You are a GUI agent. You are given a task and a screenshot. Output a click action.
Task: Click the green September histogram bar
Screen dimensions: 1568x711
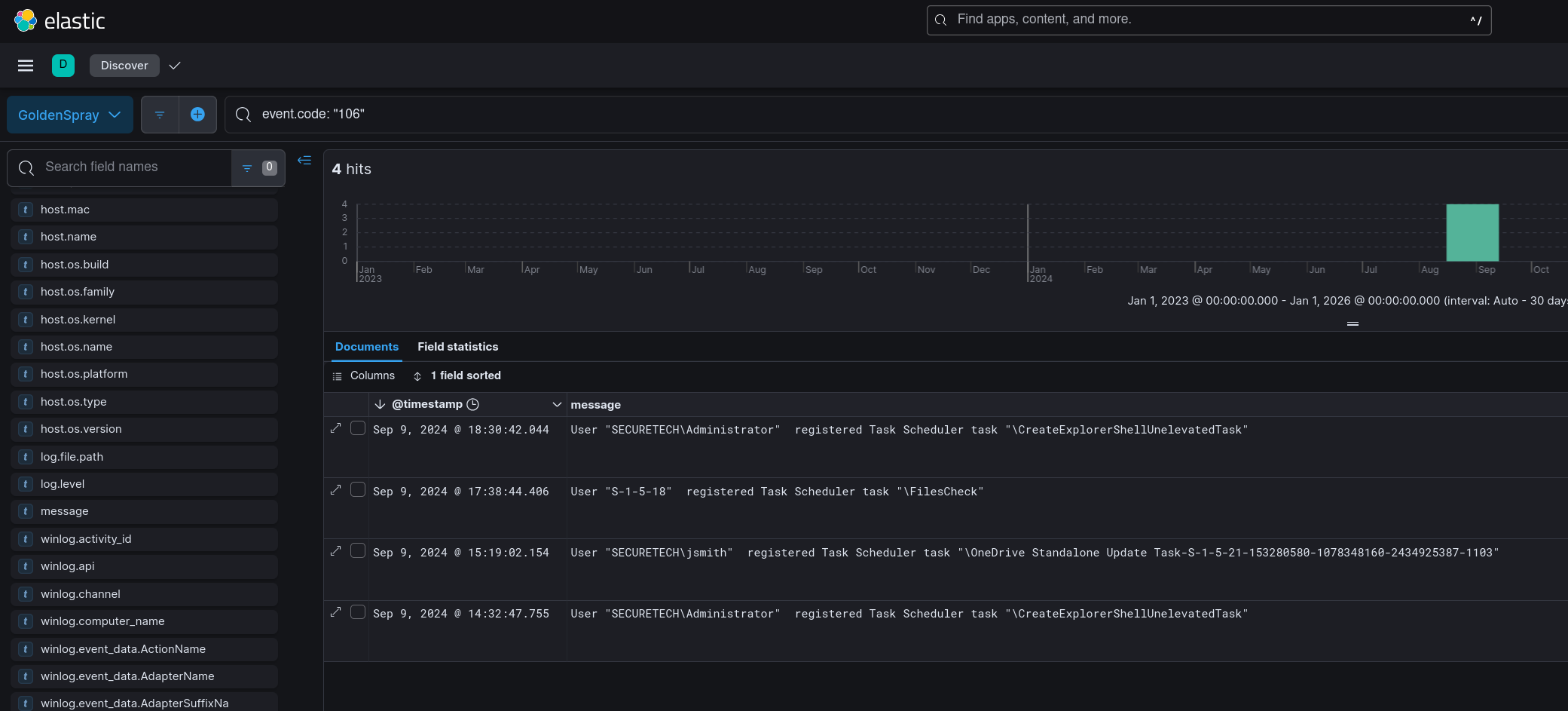coord(1472,232)
